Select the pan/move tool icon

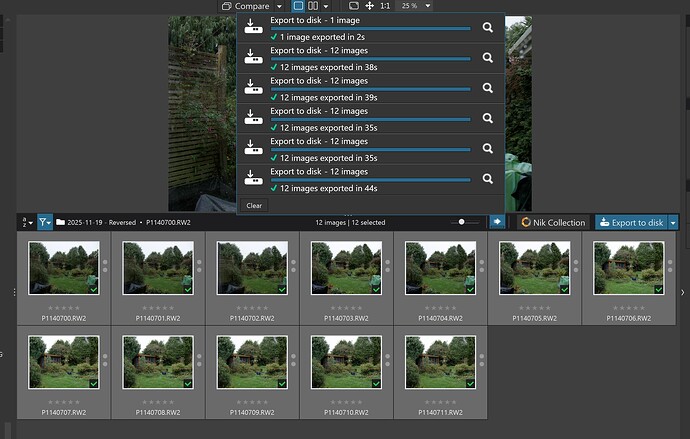coord(370,6)
